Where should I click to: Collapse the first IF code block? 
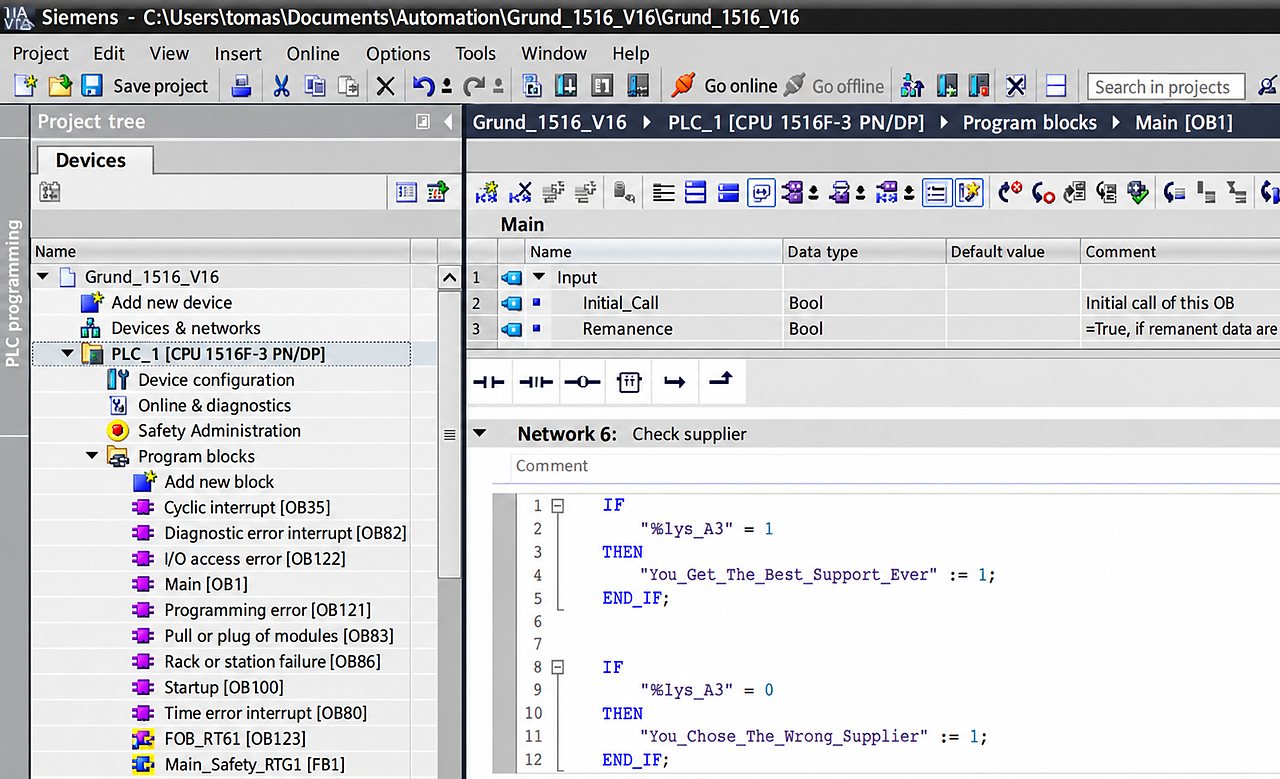tap(558, 506)
